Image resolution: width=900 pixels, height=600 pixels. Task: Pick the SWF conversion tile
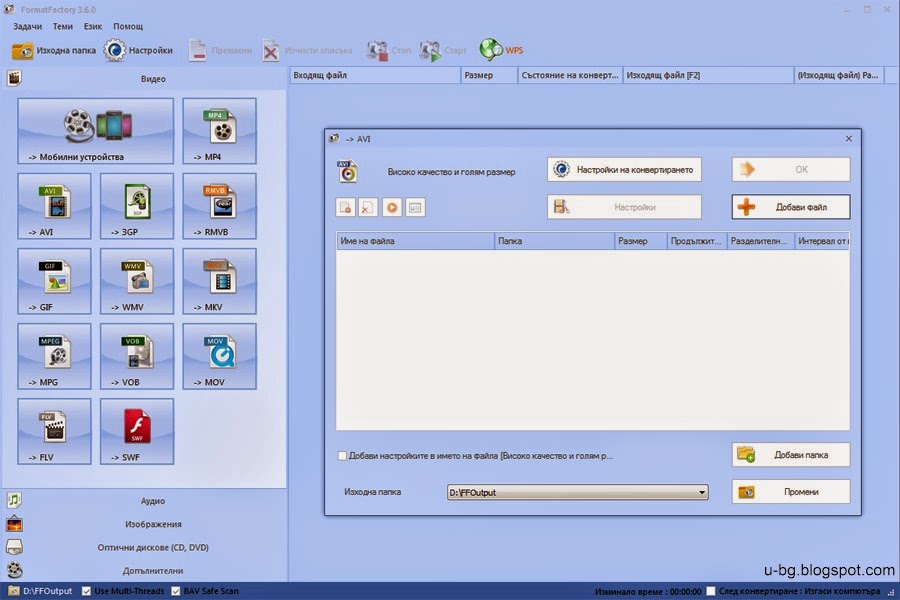[x=137, y=432]
